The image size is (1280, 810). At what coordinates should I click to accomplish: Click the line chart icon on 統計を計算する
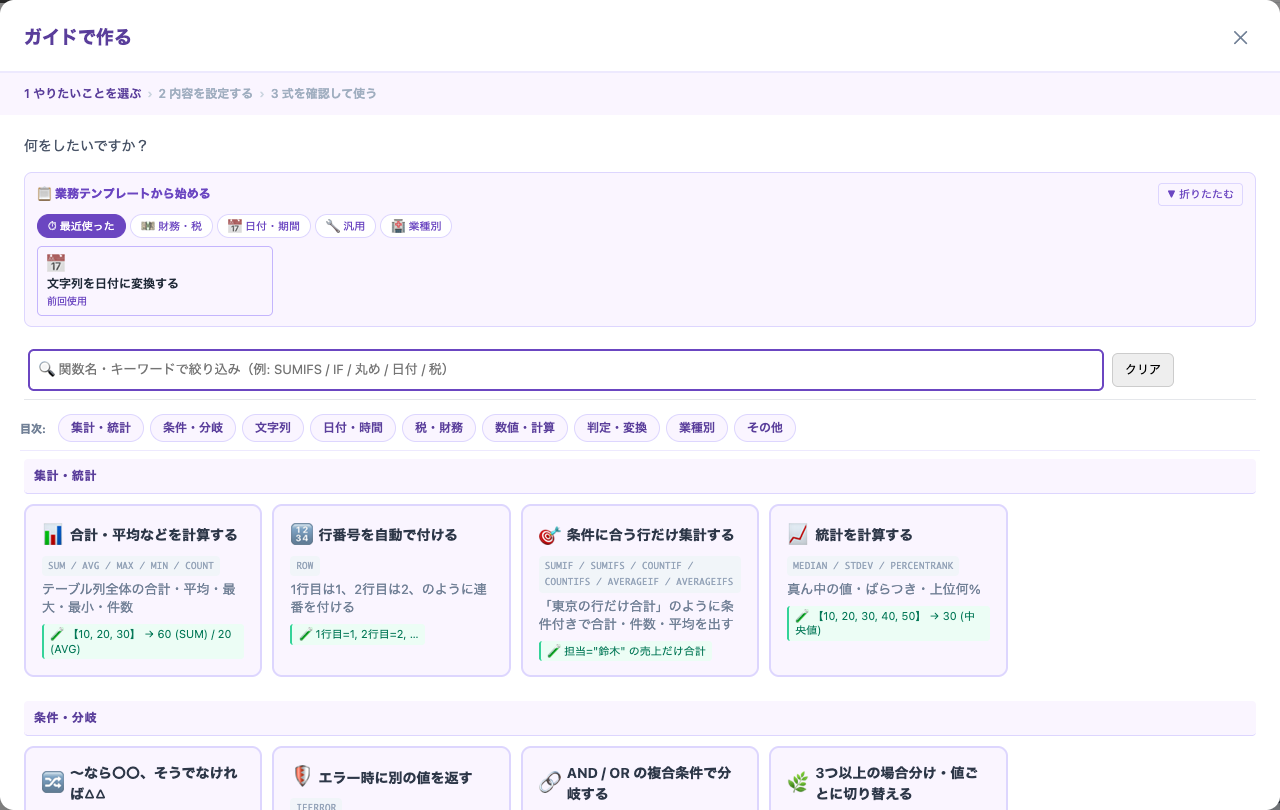(x=798, y=535)
